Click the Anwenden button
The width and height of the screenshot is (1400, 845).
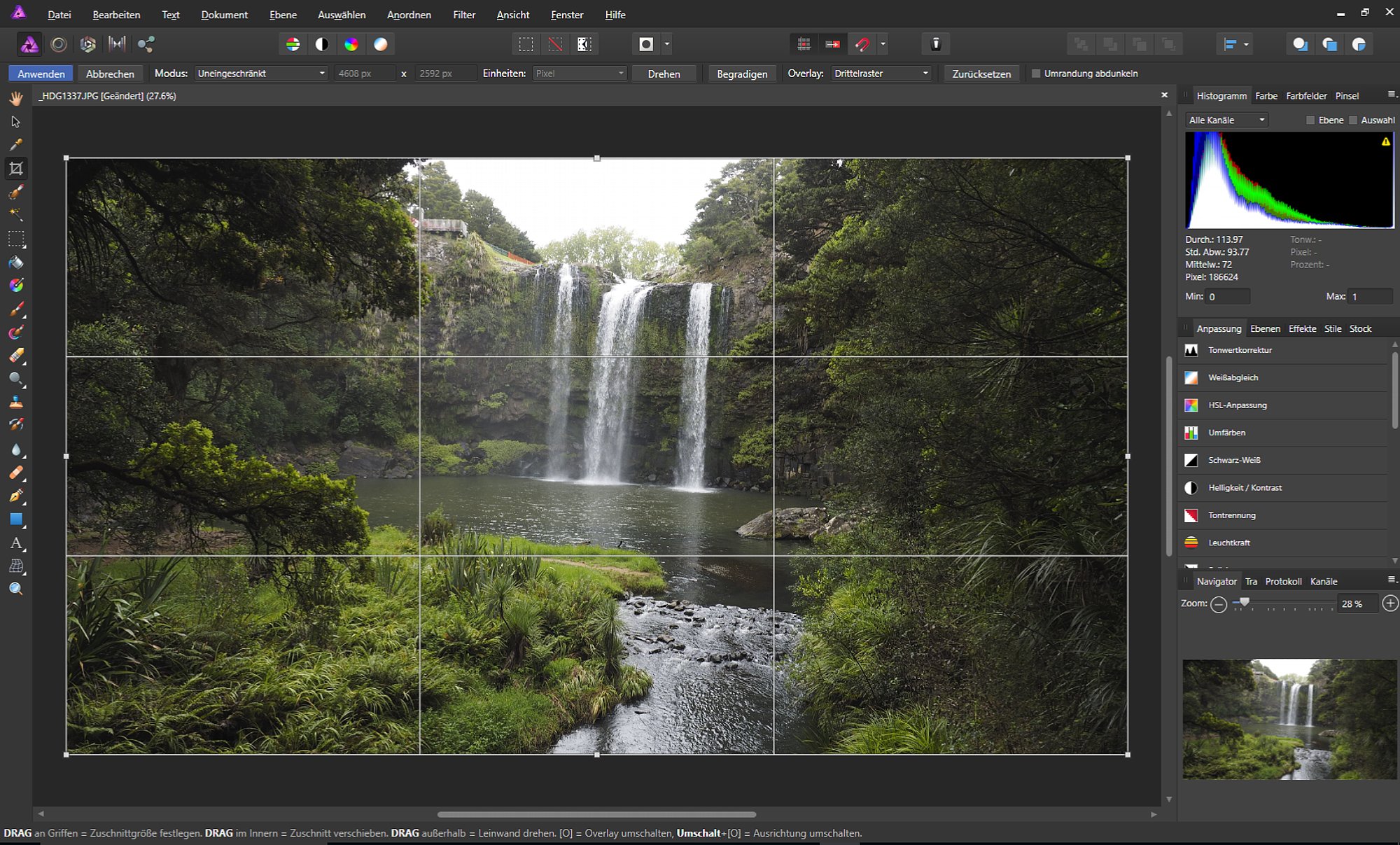(x=41, y=74)
